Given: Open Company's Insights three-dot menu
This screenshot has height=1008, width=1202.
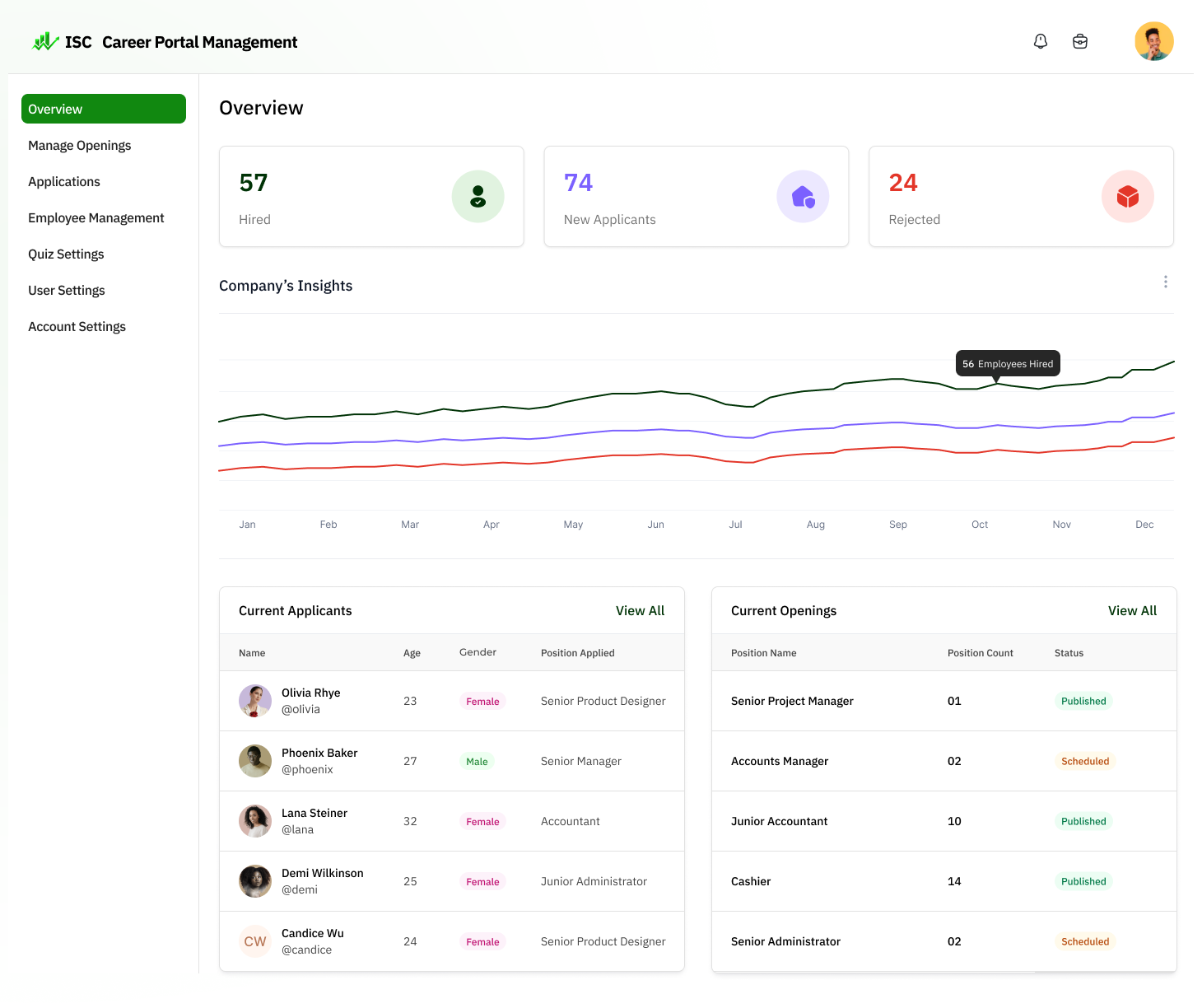Looking at the screenshot, I should tap(1165, 282).
